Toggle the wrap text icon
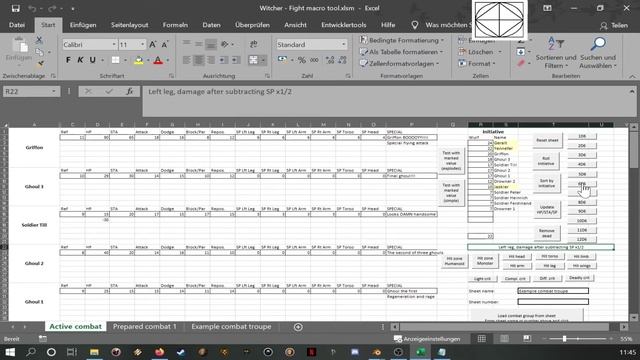The width and height of the screenshot is (640, 360). coord(253,44)
